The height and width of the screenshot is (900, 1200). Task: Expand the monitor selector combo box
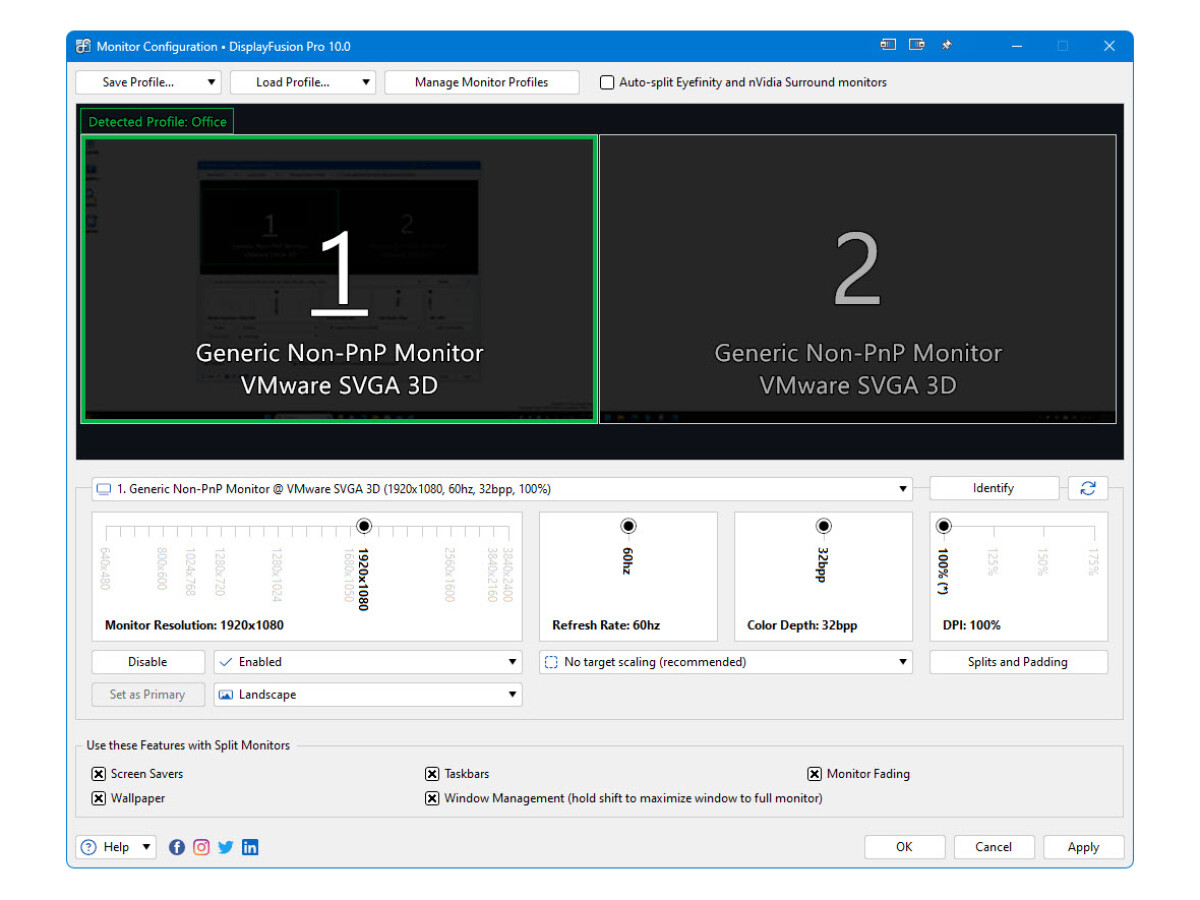click(x=502, y=489)
